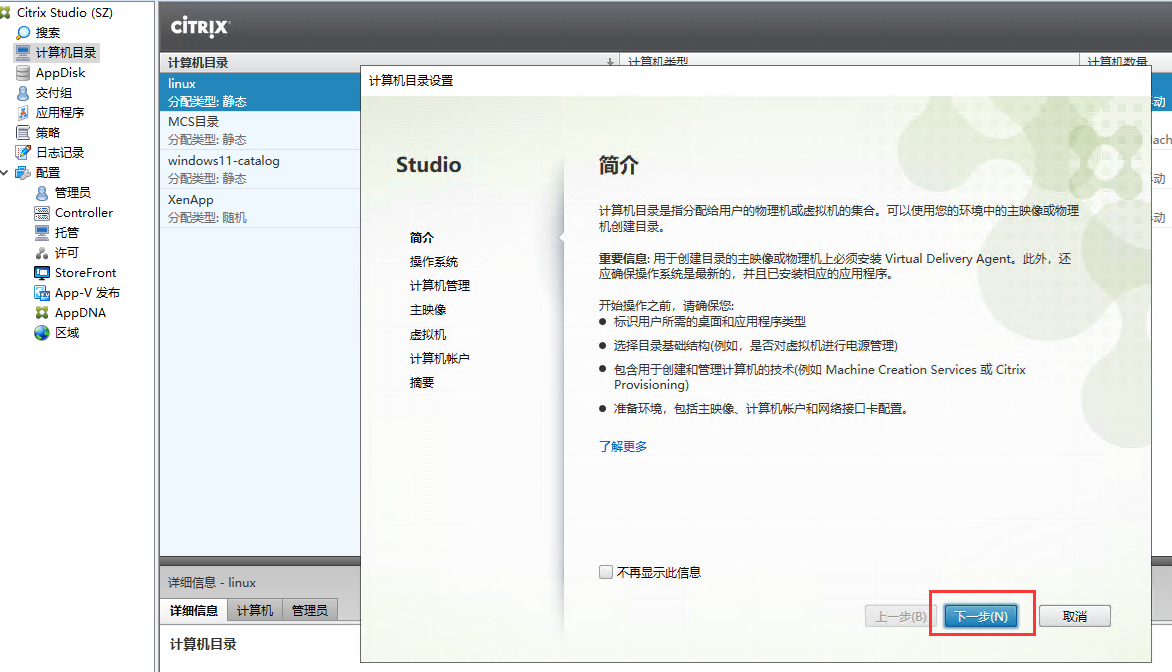Open the 托管 hosting node

(x=67, y=232)
